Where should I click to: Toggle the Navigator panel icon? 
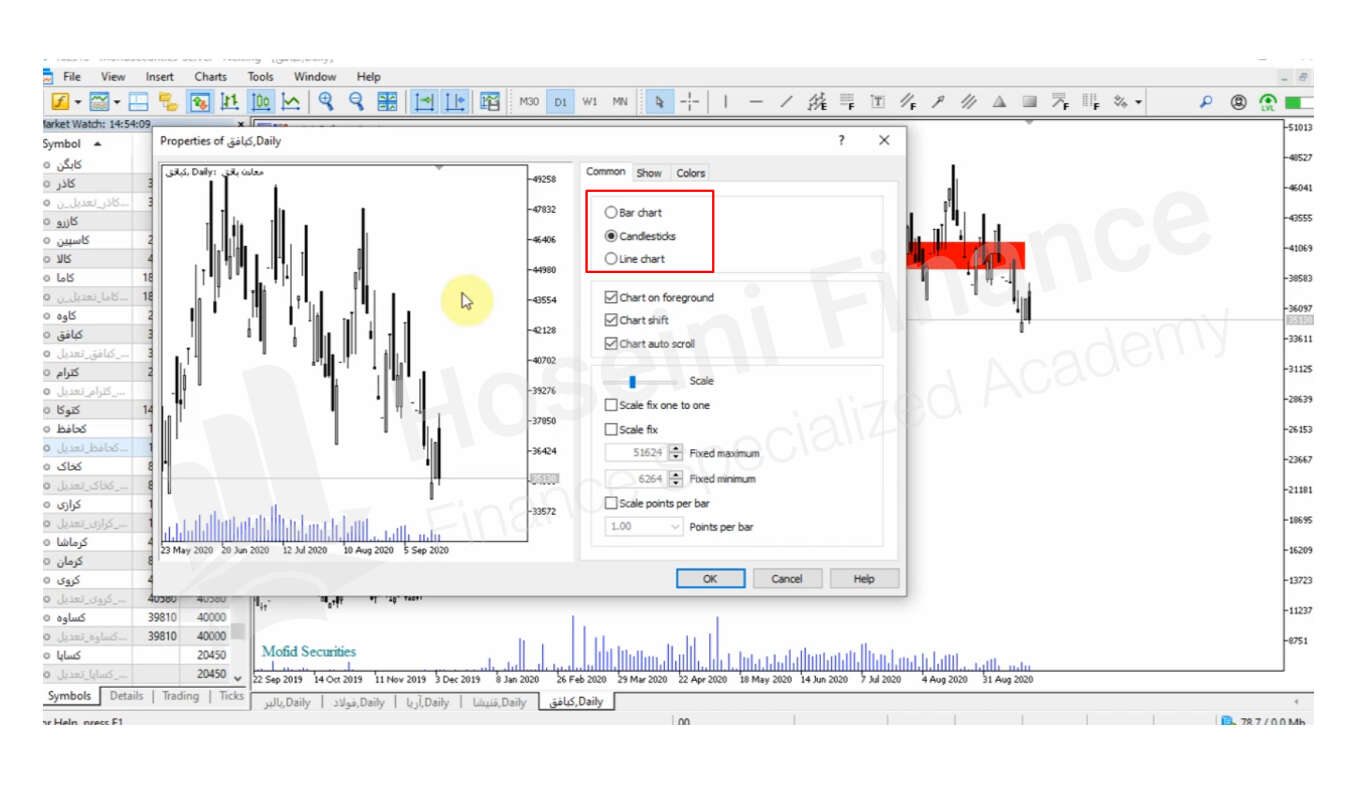(168, 102)
